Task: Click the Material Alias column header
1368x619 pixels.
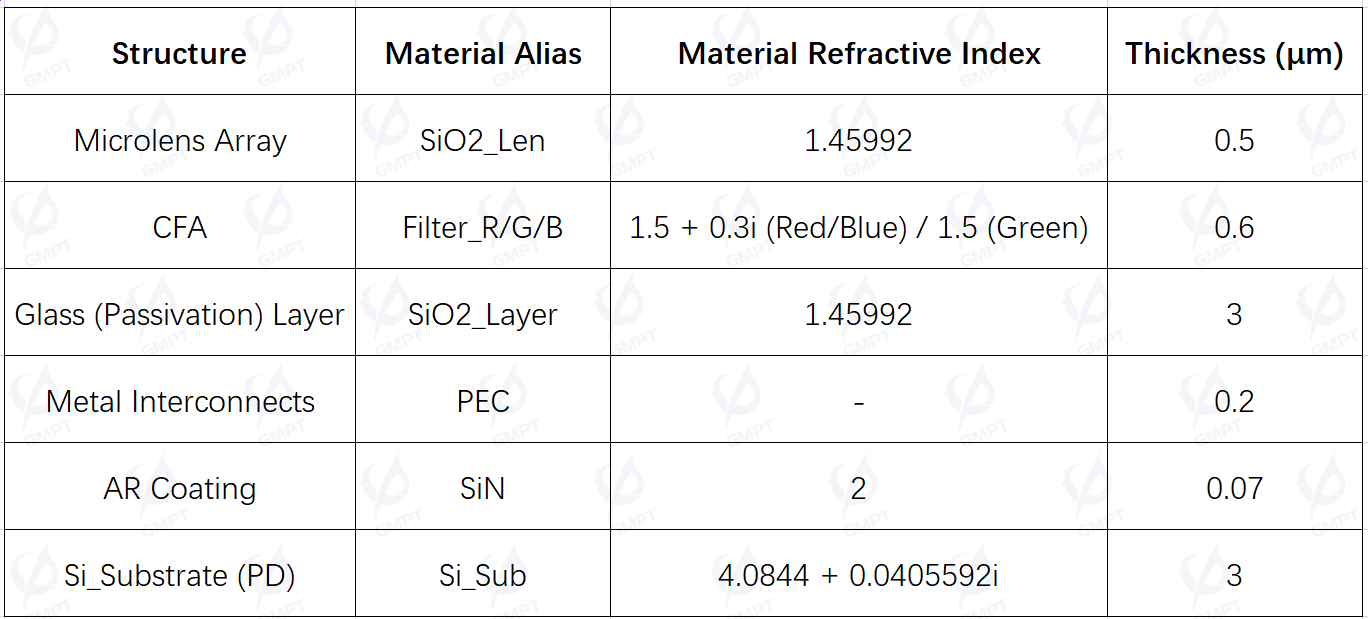Action: coord(483,53)
